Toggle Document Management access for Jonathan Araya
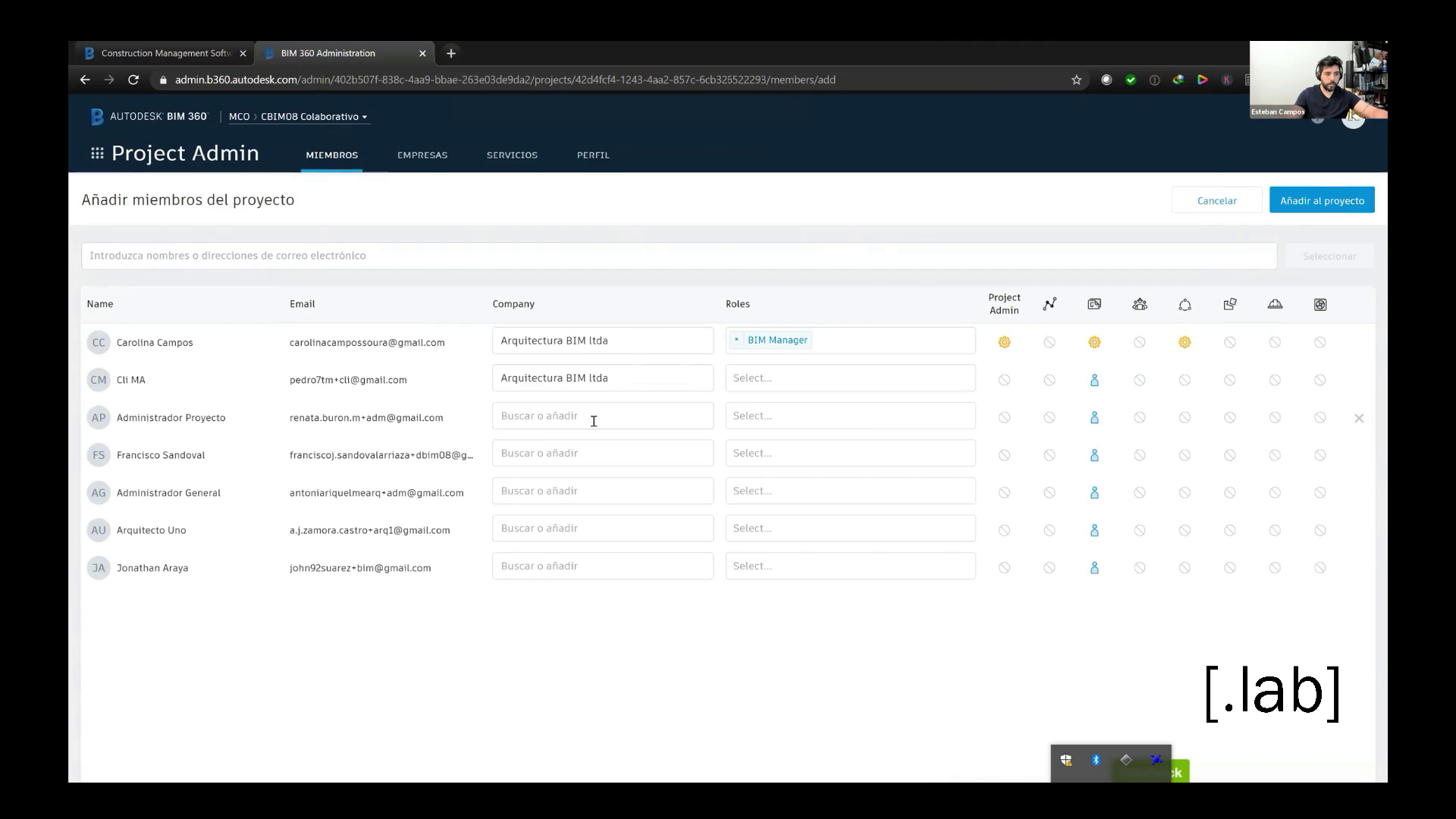 (1094, 568)
